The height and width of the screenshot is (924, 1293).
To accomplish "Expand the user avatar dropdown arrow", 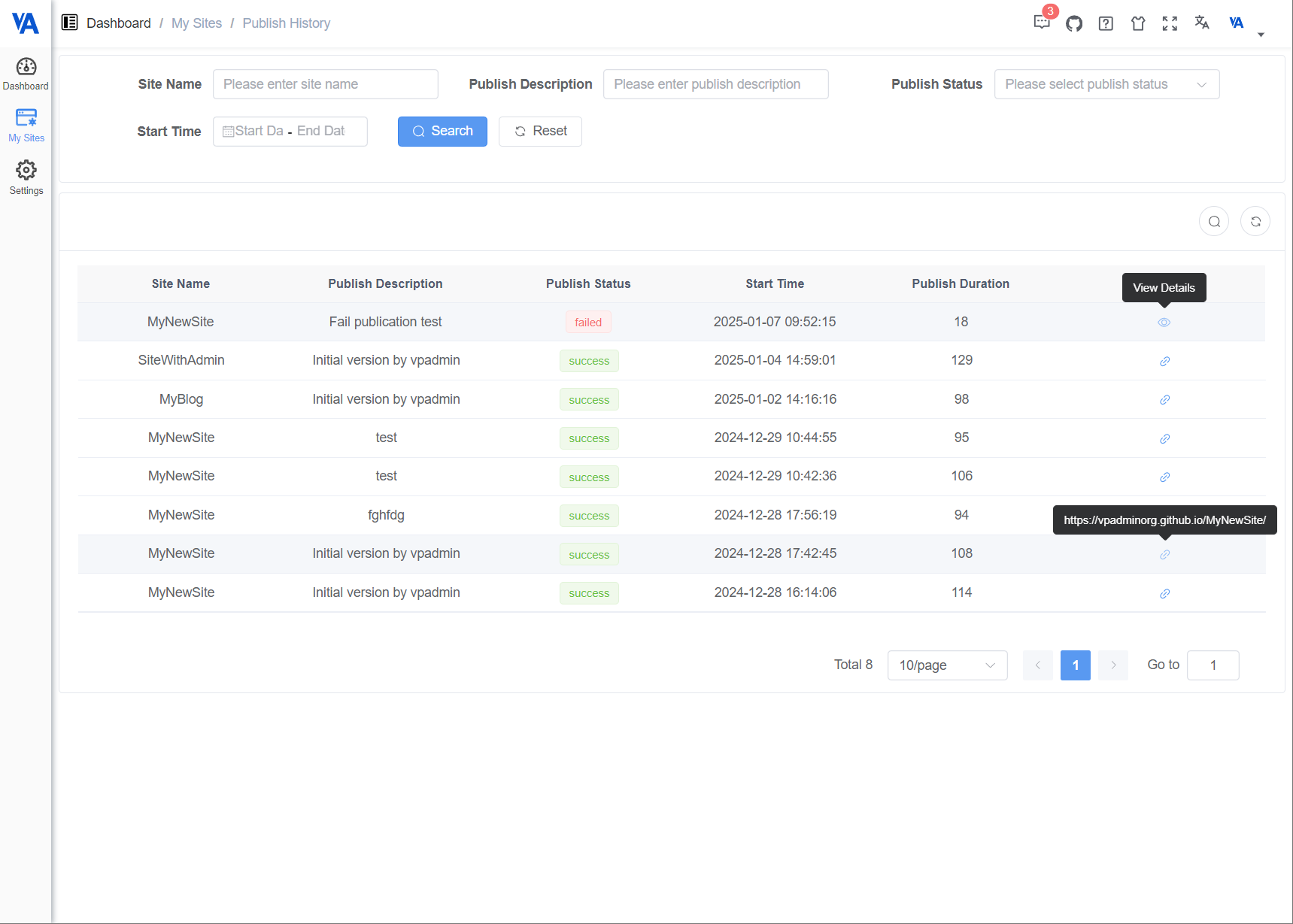I will point(1261,35).
